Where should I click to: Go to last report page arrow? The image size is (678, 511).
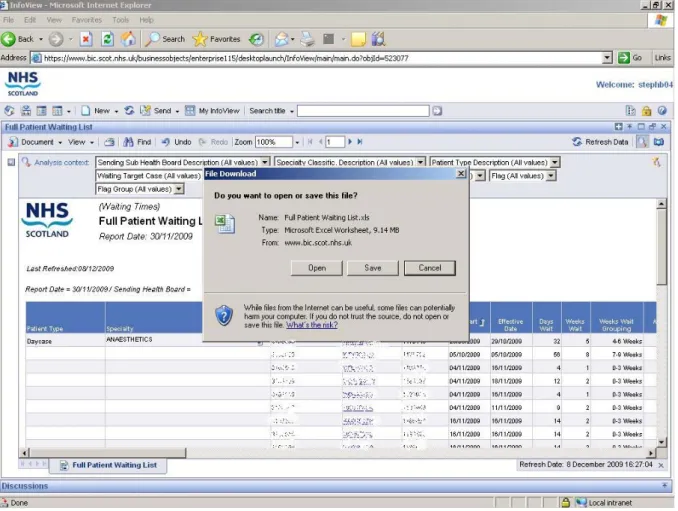pyautogui.click(x=360, y=142)
